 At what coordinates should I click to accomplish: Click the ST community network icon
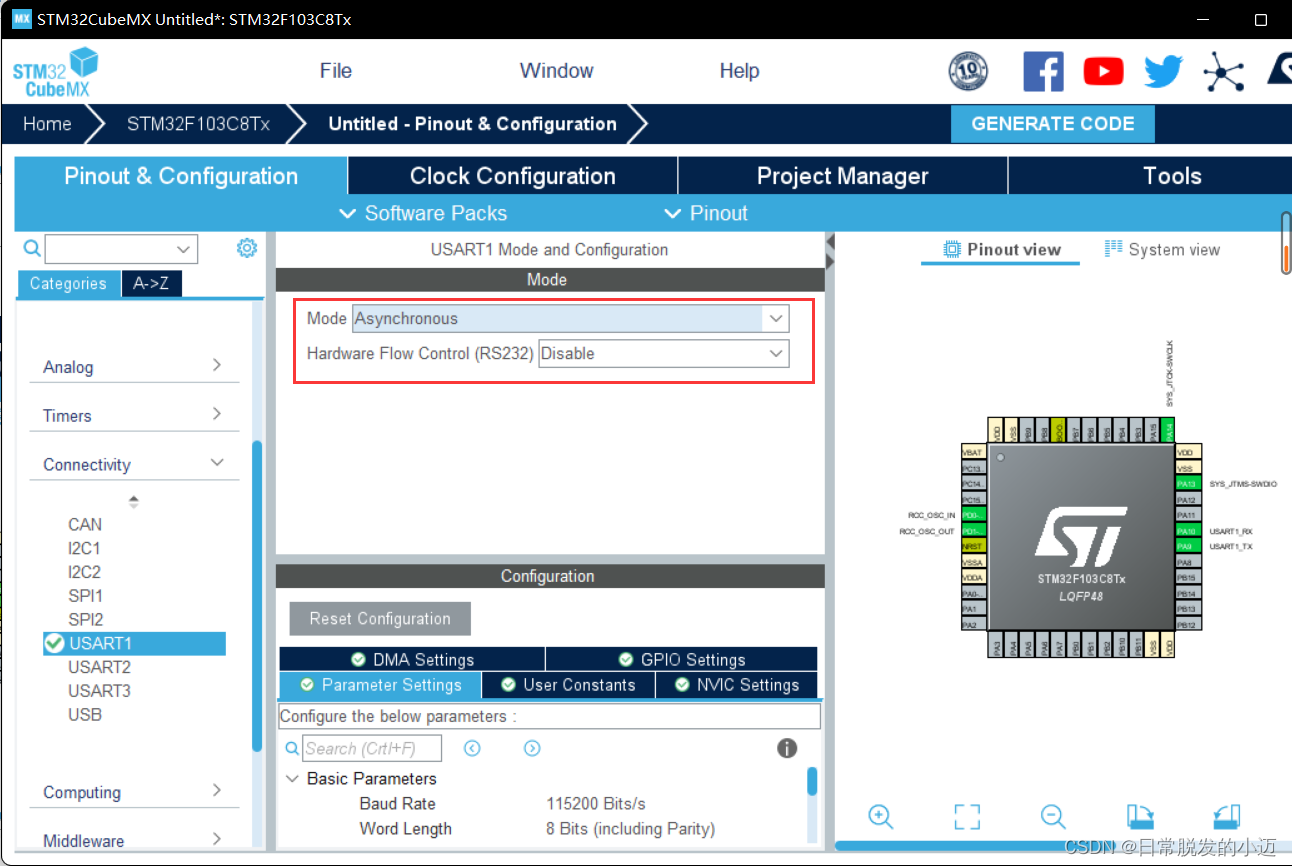1222,72
